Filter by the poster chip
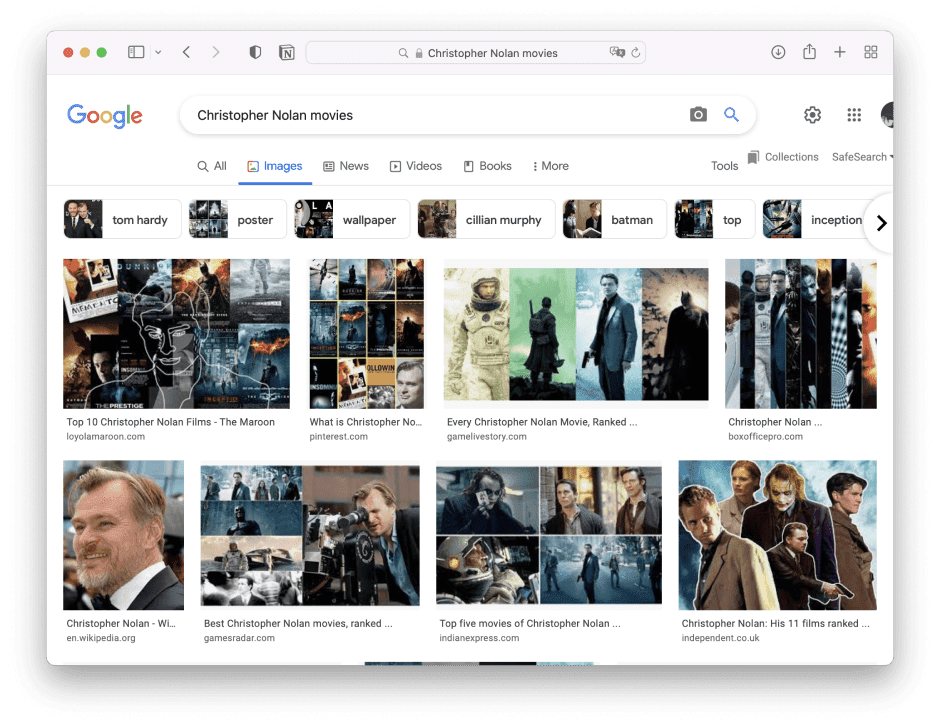 (237, 219)
